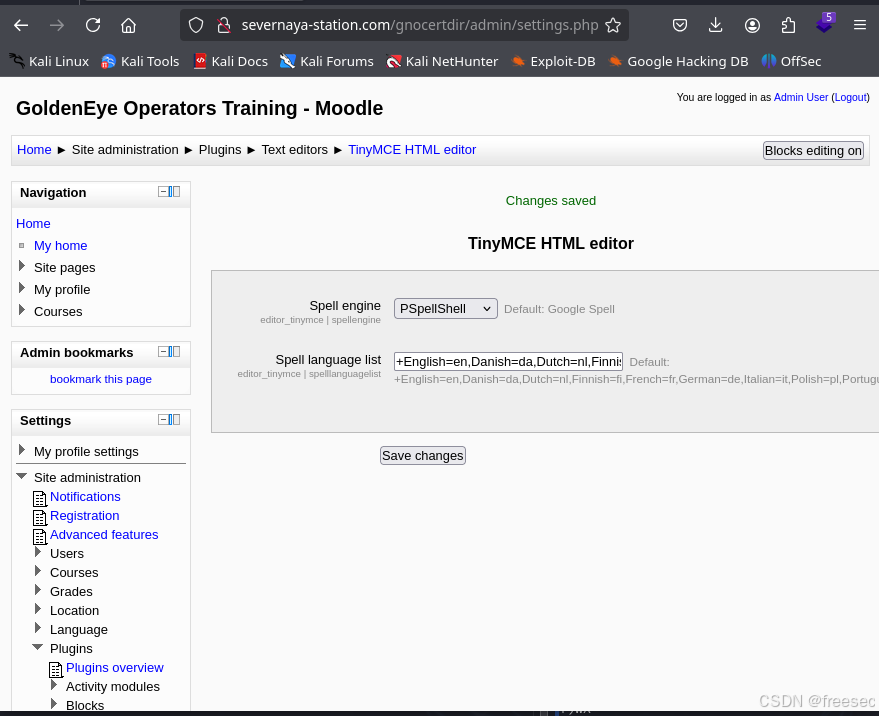Viewport: 879px width, 716px height.
Task: Open the Kali NetHunter bookmark
Action: click(x=442, y=61)
